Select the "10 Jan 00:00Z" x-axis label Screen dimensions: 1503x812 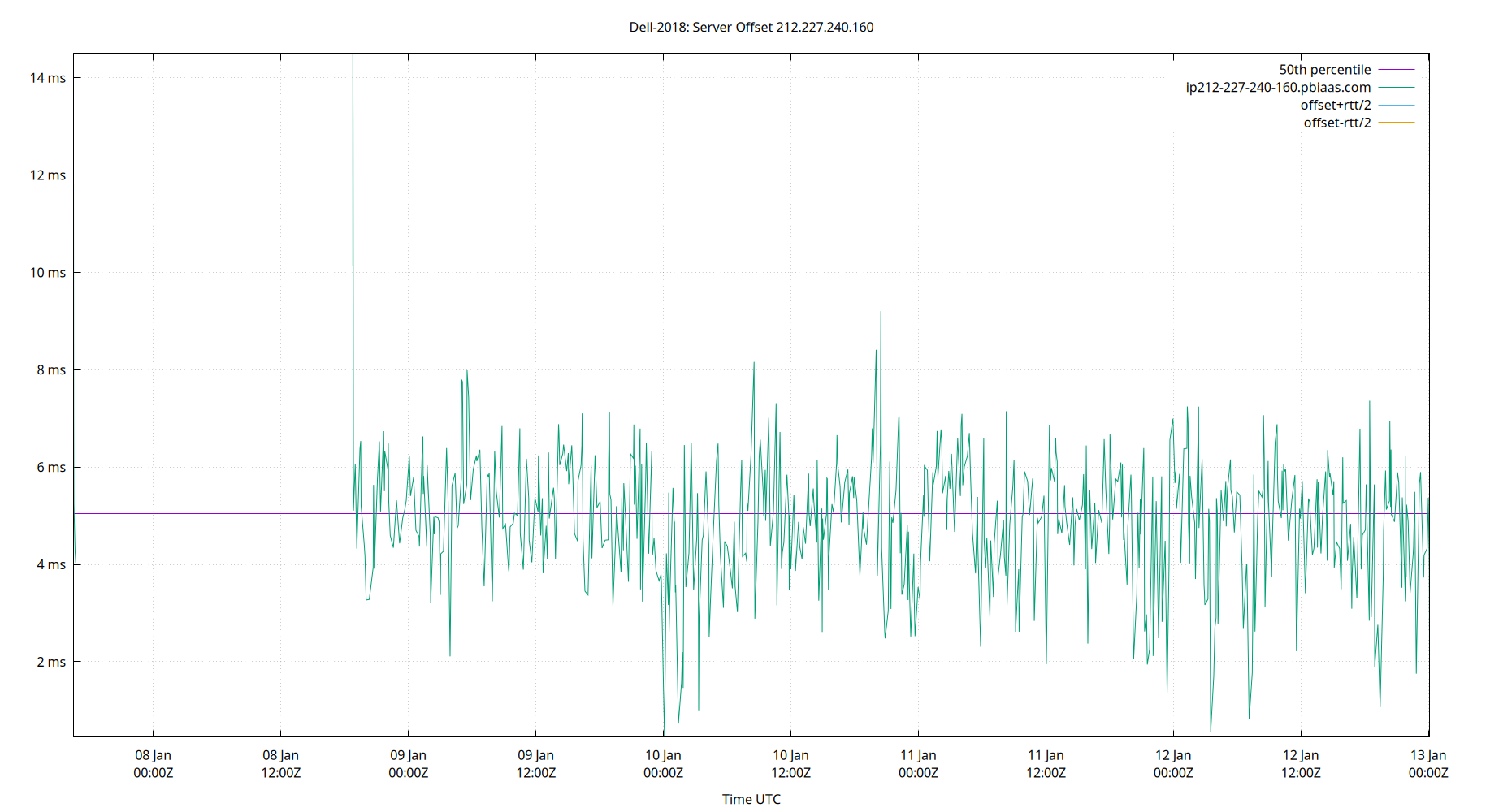(663, 763)
